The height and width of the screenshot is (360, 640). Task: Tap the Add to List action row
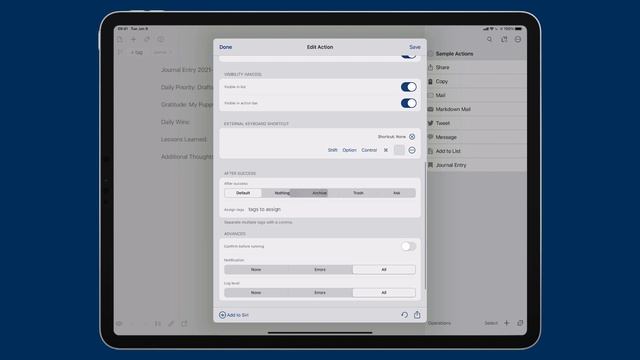tap(477, 151)
